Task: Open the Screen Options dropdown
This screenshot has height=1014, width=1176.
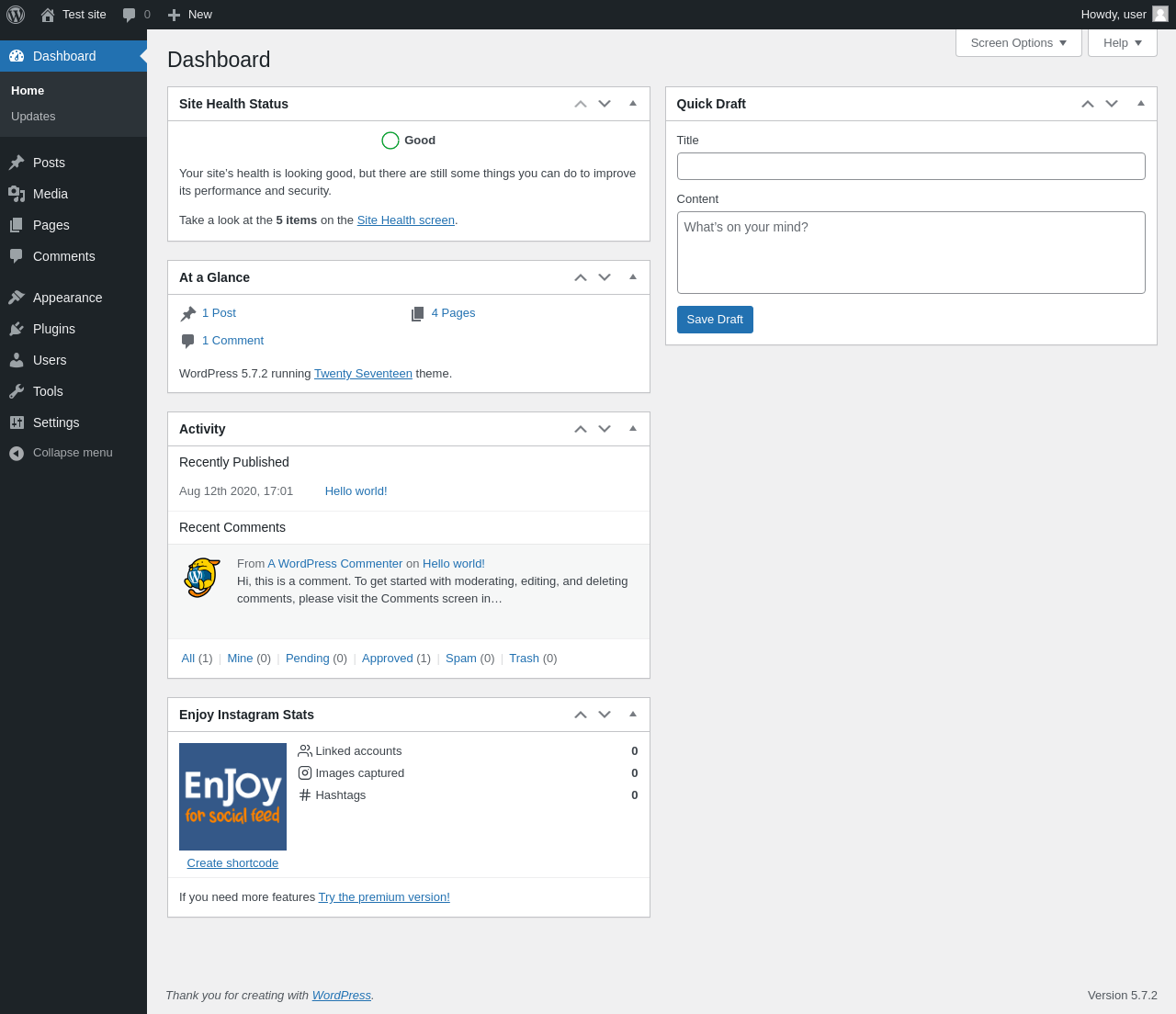Action: 1019,43
